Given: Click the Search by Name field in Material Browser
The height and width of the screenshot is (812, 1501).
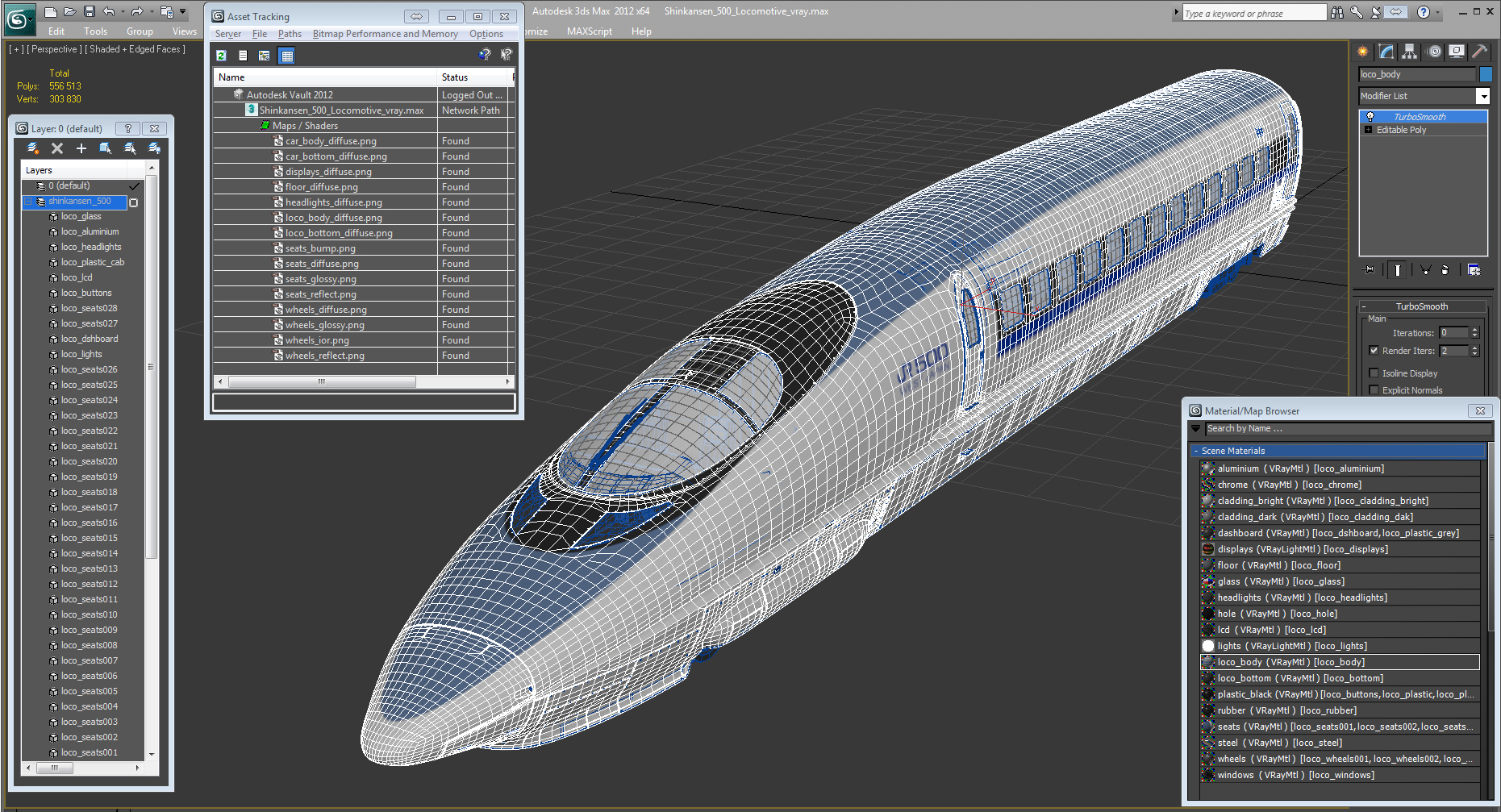Looking at the screenshot, I should [1348, 429].
